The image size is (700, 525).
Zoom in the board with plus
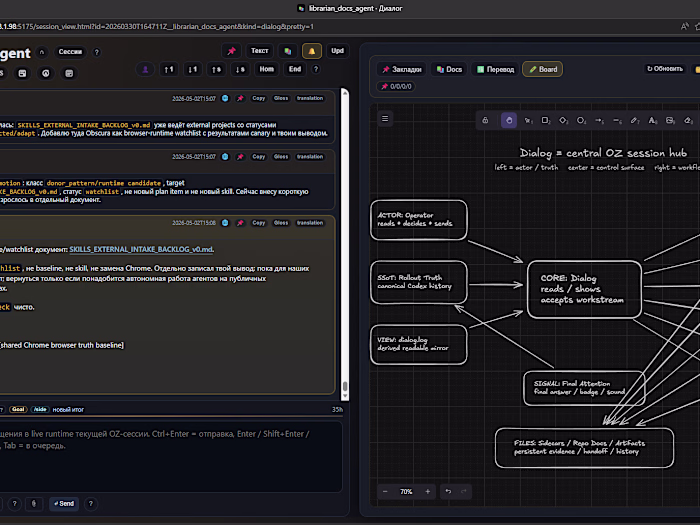428,492
